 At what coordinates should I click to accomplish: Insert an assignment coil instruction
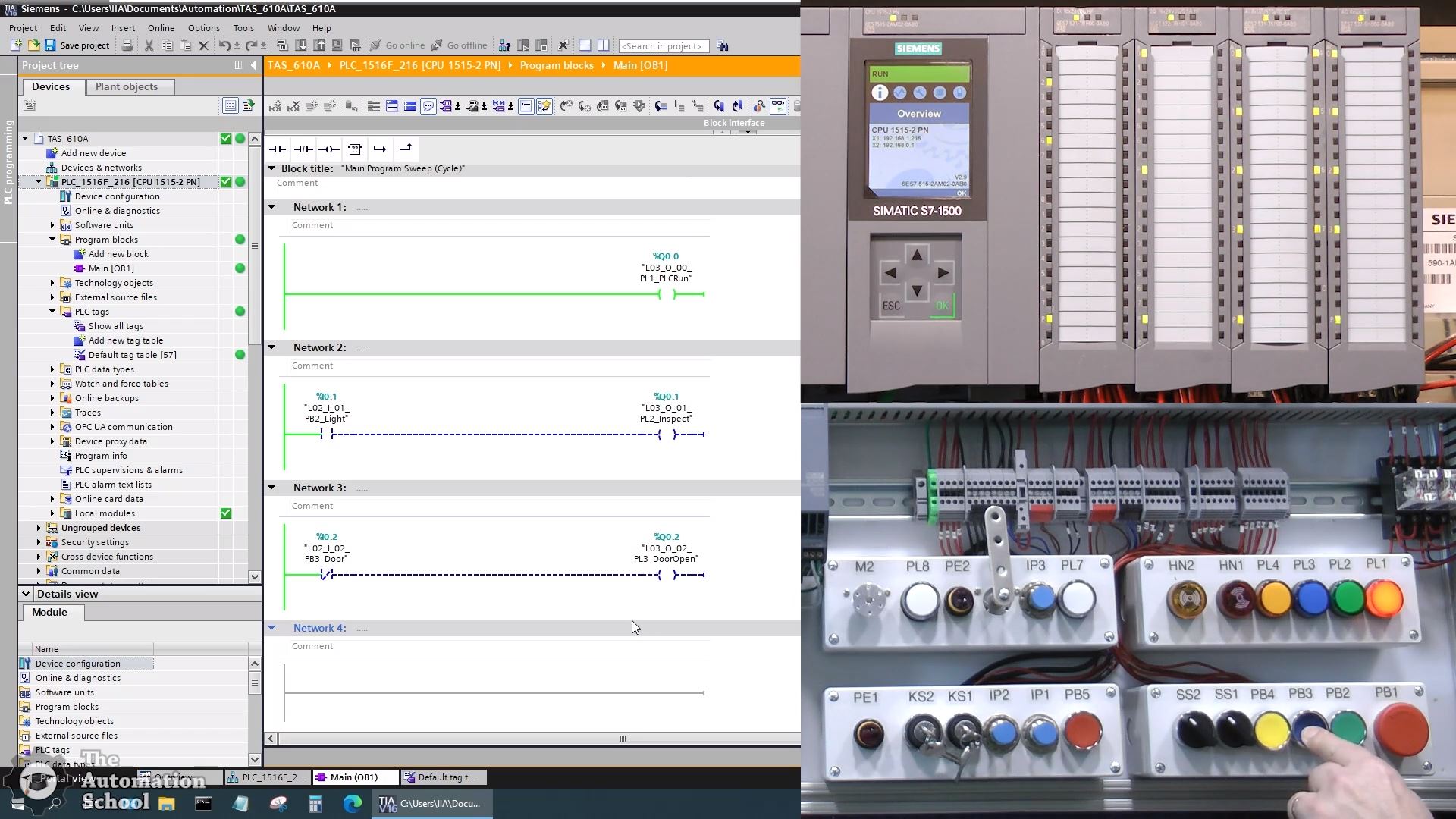click(329, 149)
